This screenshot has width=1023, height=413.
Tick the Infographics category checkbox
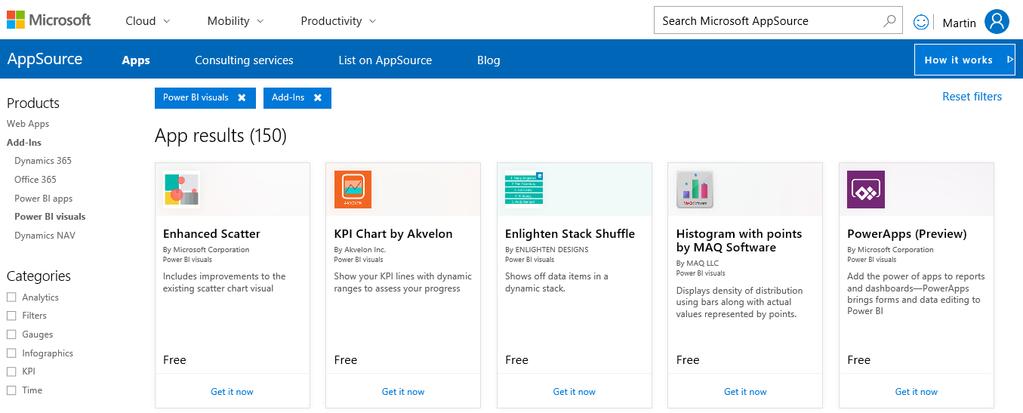11,353
